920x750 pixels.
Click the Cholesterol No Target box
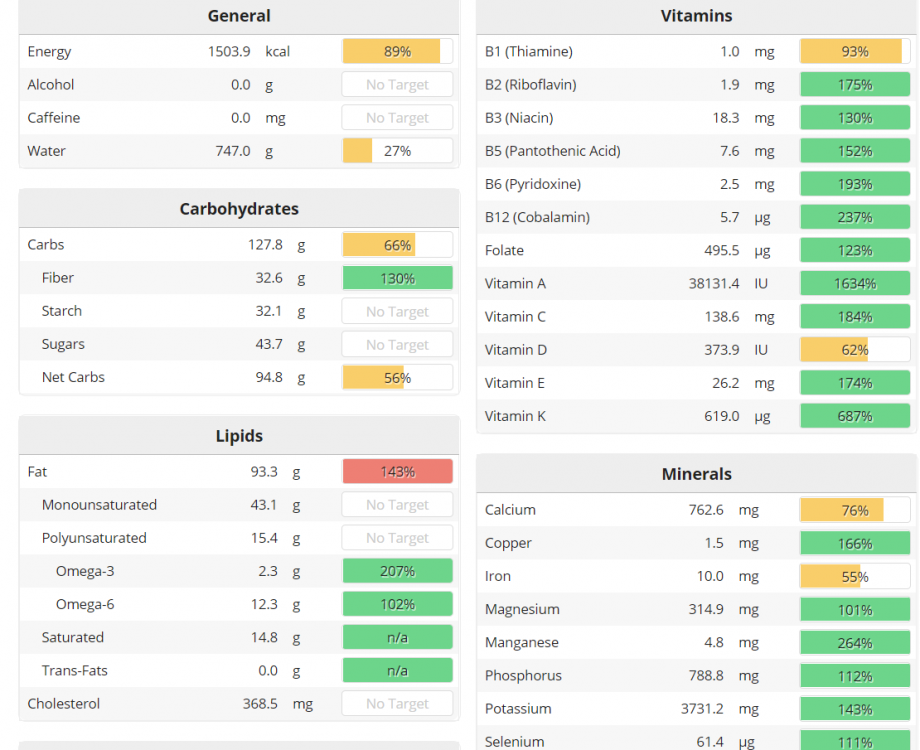tap(397, 703)
